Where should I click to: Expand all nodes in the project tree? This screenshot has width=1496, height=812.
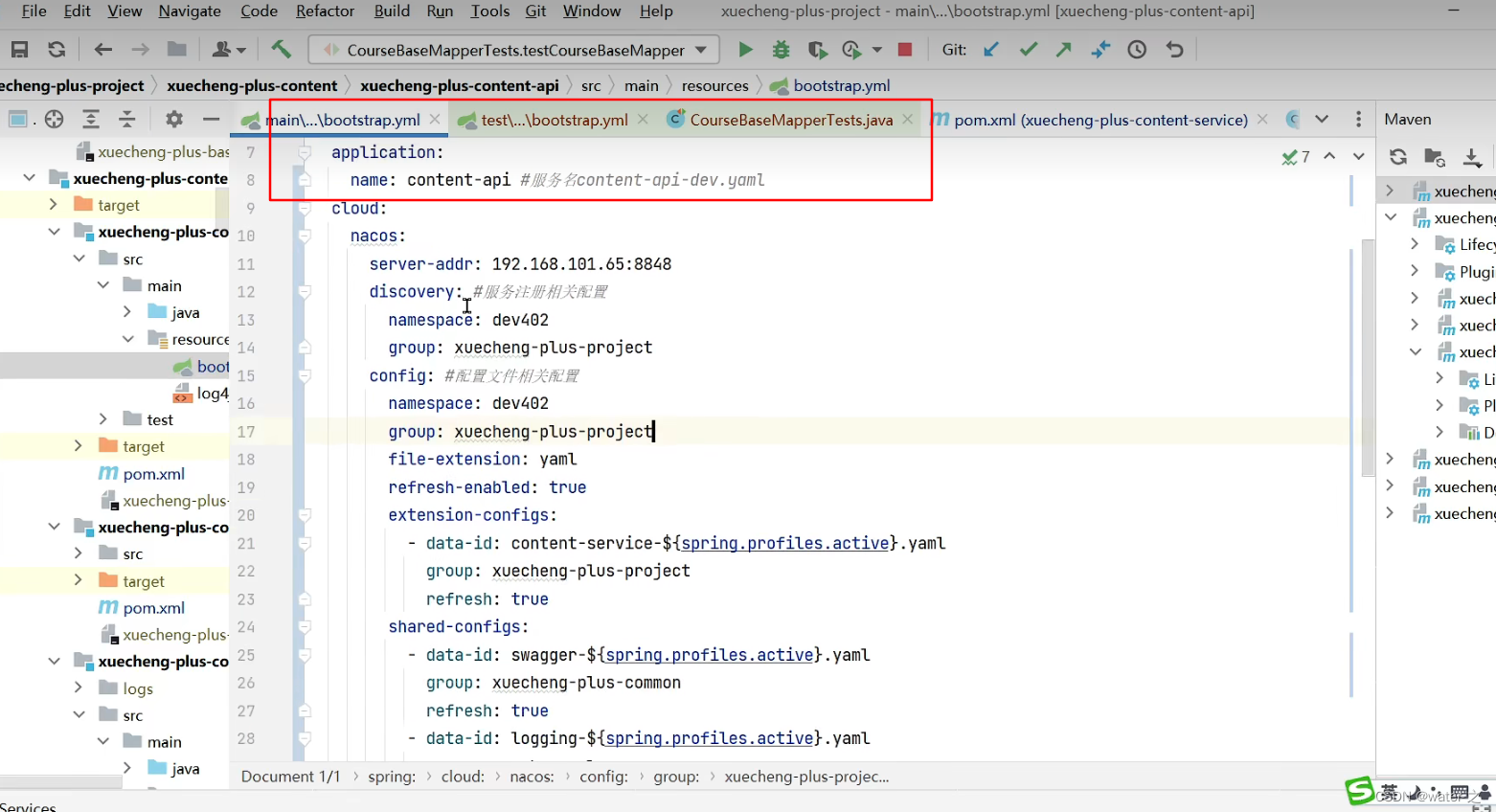(x=91, y=119)
